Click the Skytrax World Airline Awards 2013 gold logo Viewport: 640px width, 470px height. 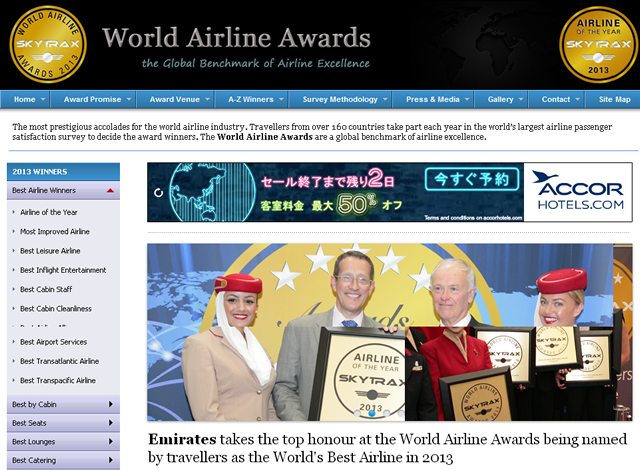47,44
